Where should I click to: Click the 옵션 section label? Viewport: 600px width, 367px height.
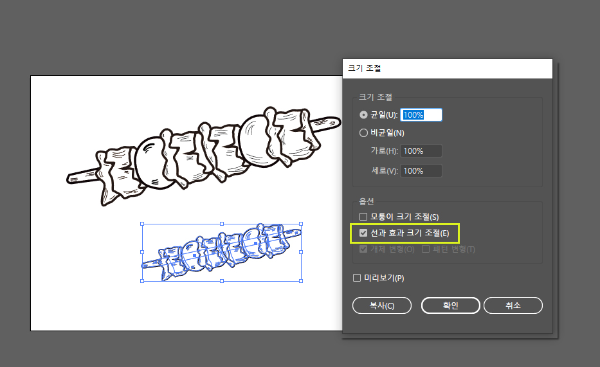pos(366,201)
